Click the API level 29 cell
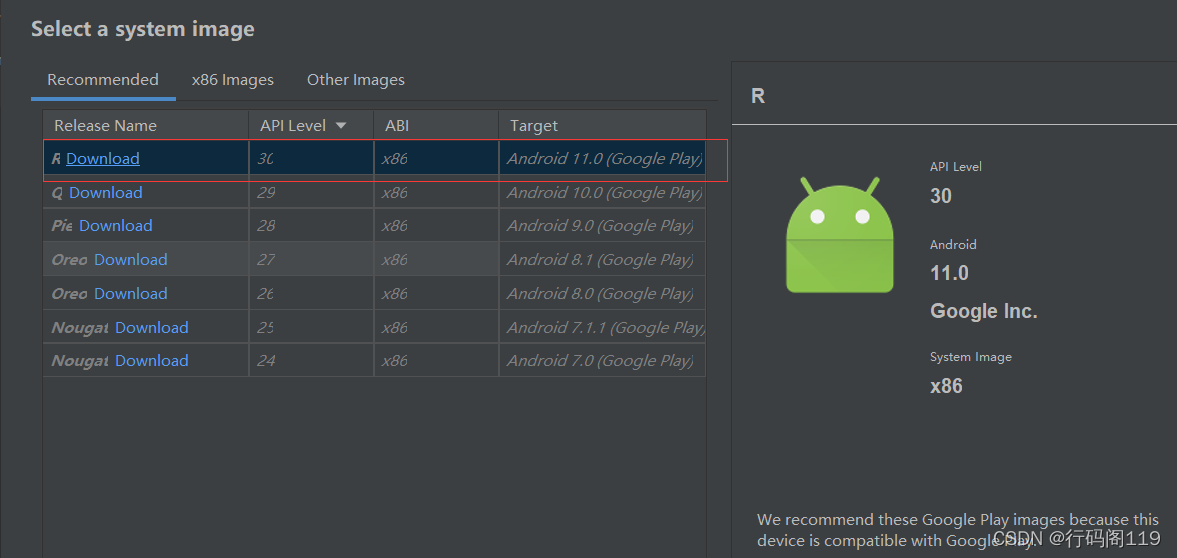1177x558 pixels. 311,192
